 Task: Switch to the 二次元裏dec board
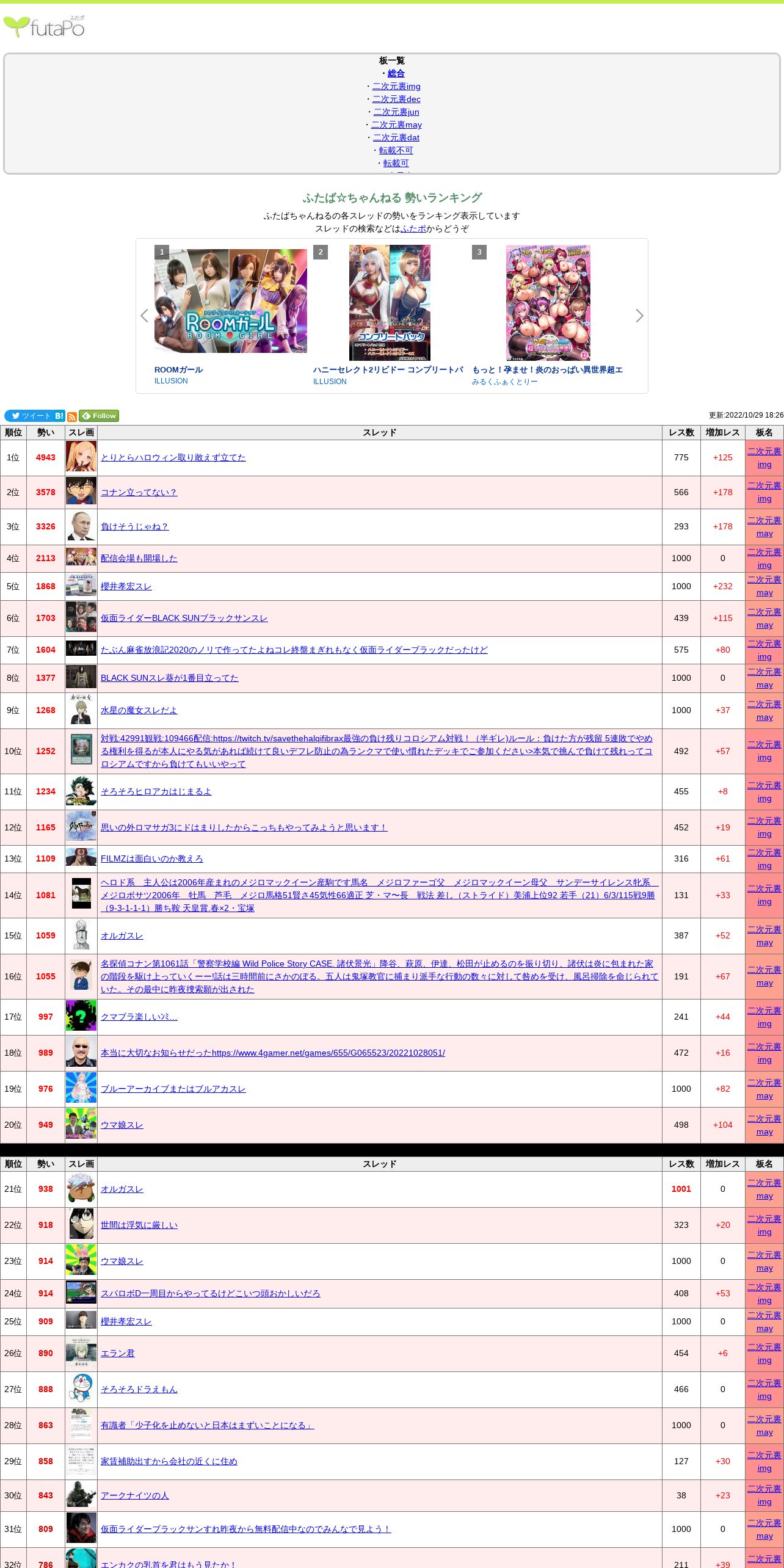[x=396, y=99]
